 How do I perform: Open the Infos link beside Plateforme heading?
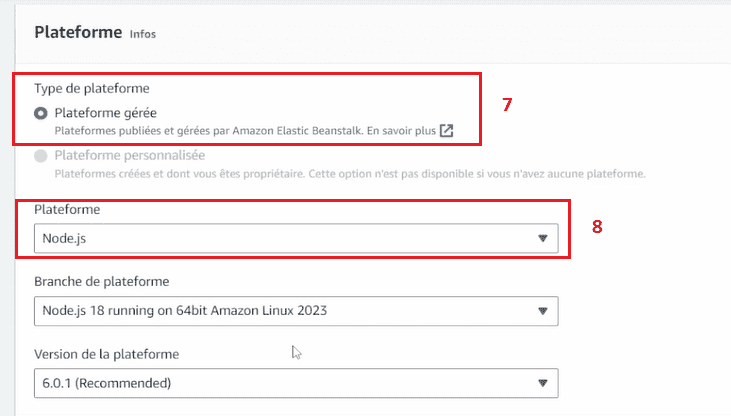143,34
